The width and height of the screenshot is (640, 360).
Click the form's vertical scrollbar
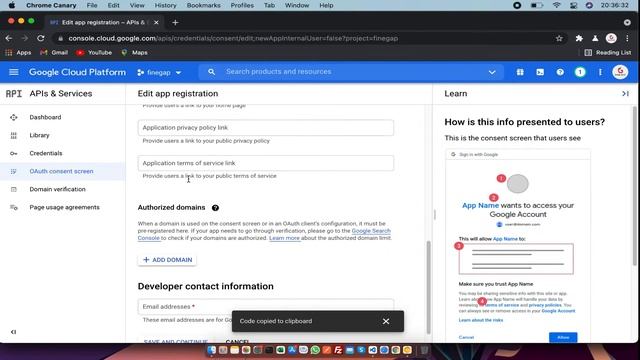tap(428, 287)
